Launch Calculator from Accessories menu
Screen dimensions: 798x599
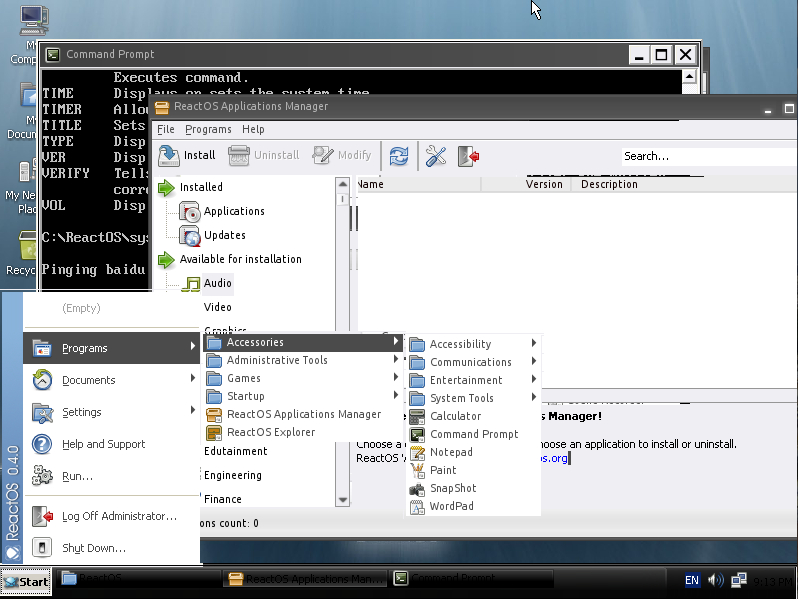pos(455,416)
